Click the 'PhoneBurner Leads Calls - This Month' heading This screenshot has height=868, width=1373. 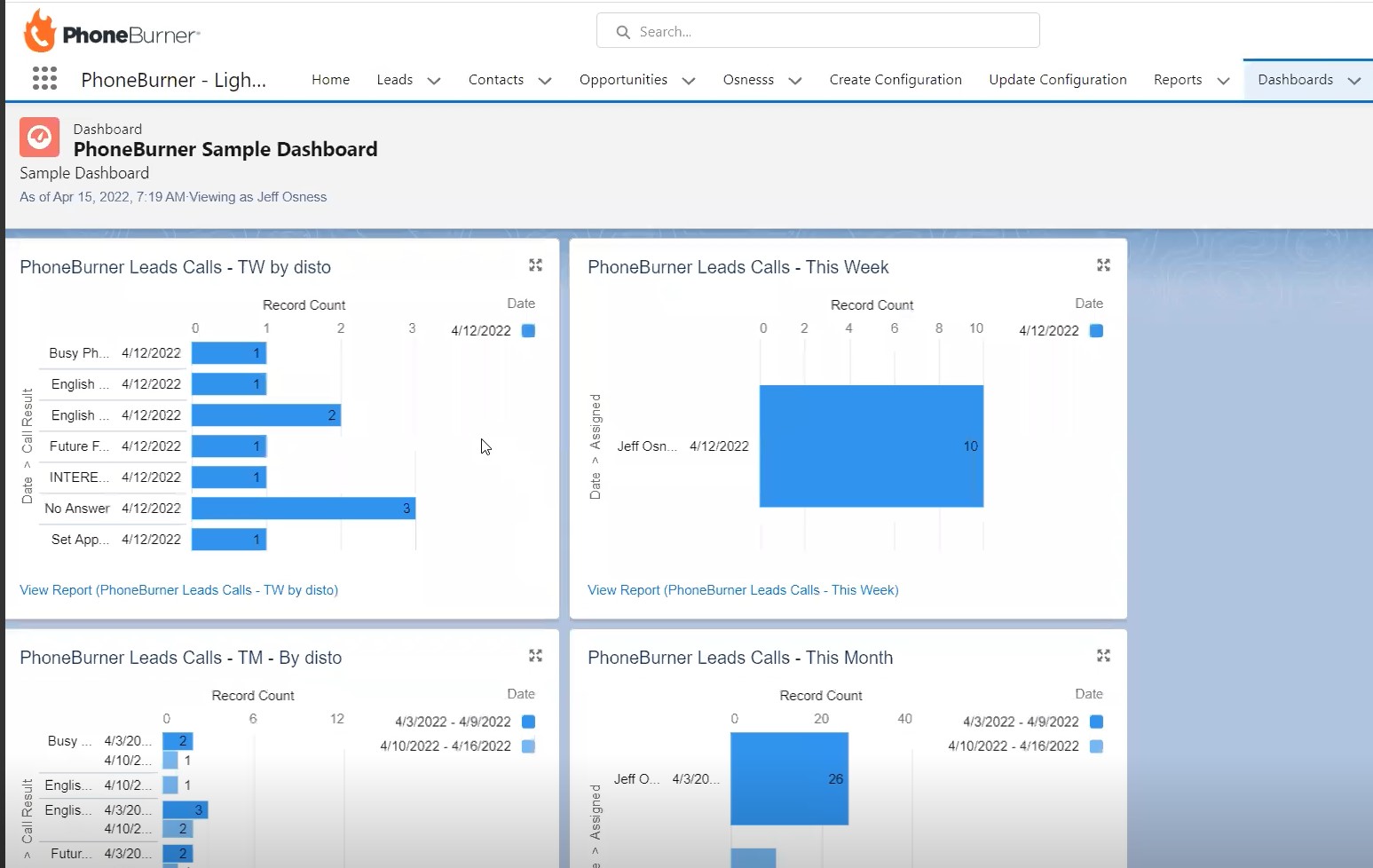click(740, 658)
